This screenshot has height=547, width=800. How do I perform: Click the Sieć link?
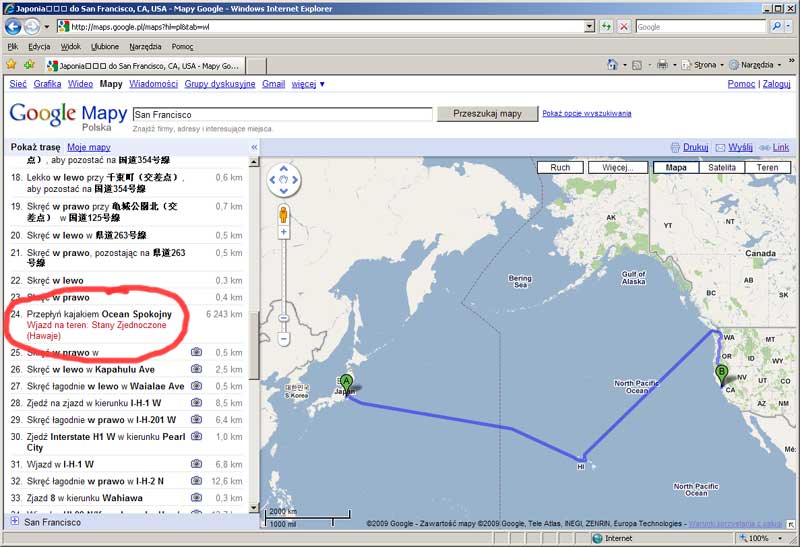coord(18,84)
